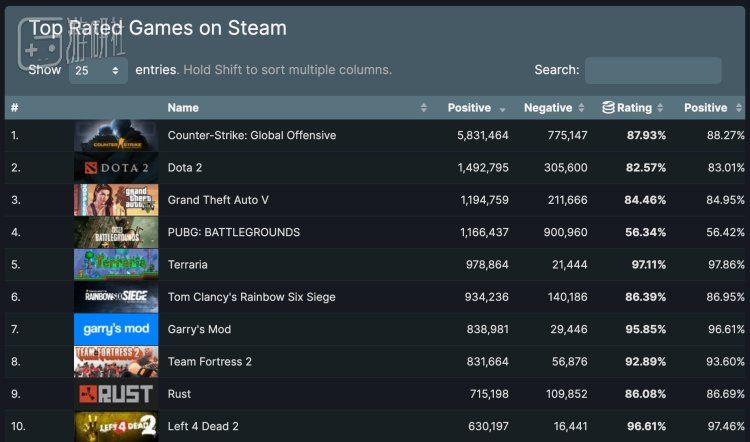Open Tom Clancy's Rainbow Six Siege link
750x442 pixels.
[251, 297]
